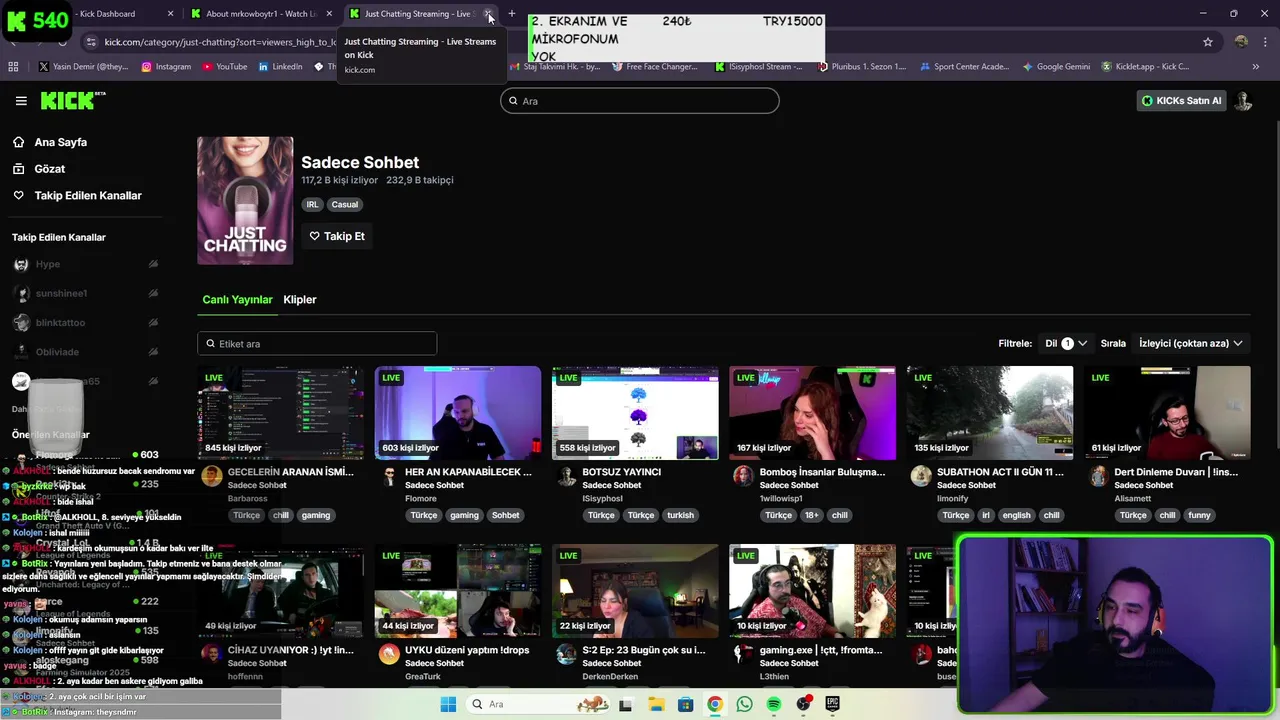
Task: Open the Kicklet.app bookmark
Action: pyautogui.click(x=1145, y=67)
